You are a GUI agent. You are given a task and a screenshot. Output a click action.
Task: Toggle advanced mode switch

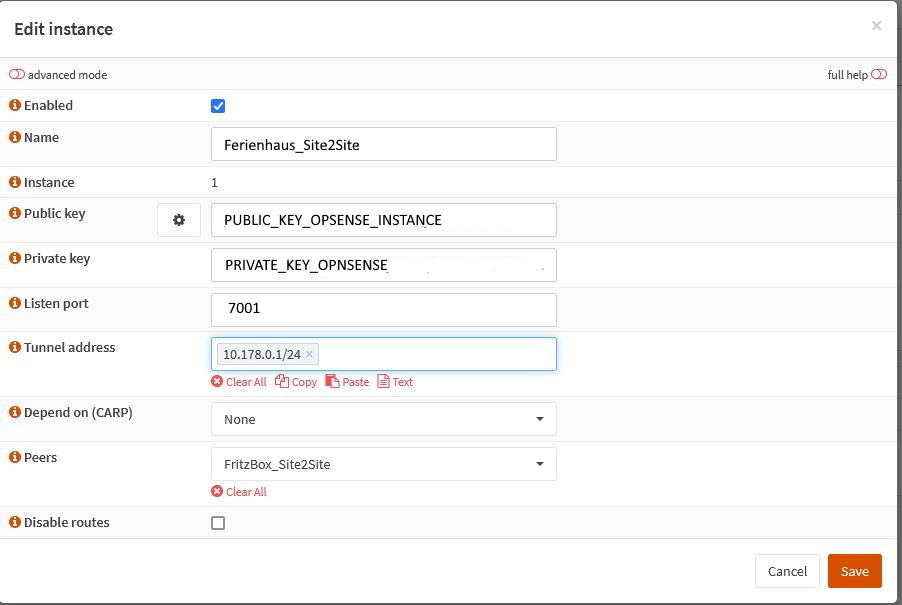tap(17, 74)
